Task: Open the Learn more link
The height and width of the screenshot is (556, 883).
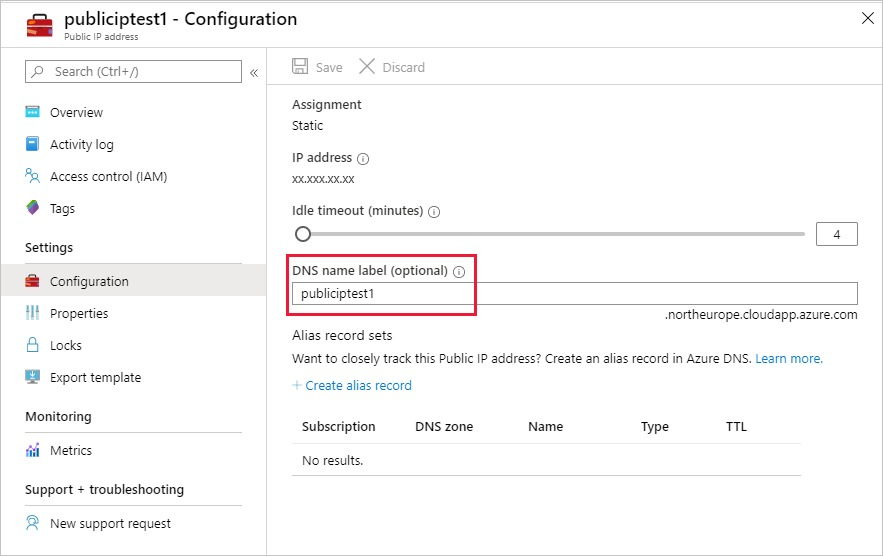Action: [x=789, y=358]
